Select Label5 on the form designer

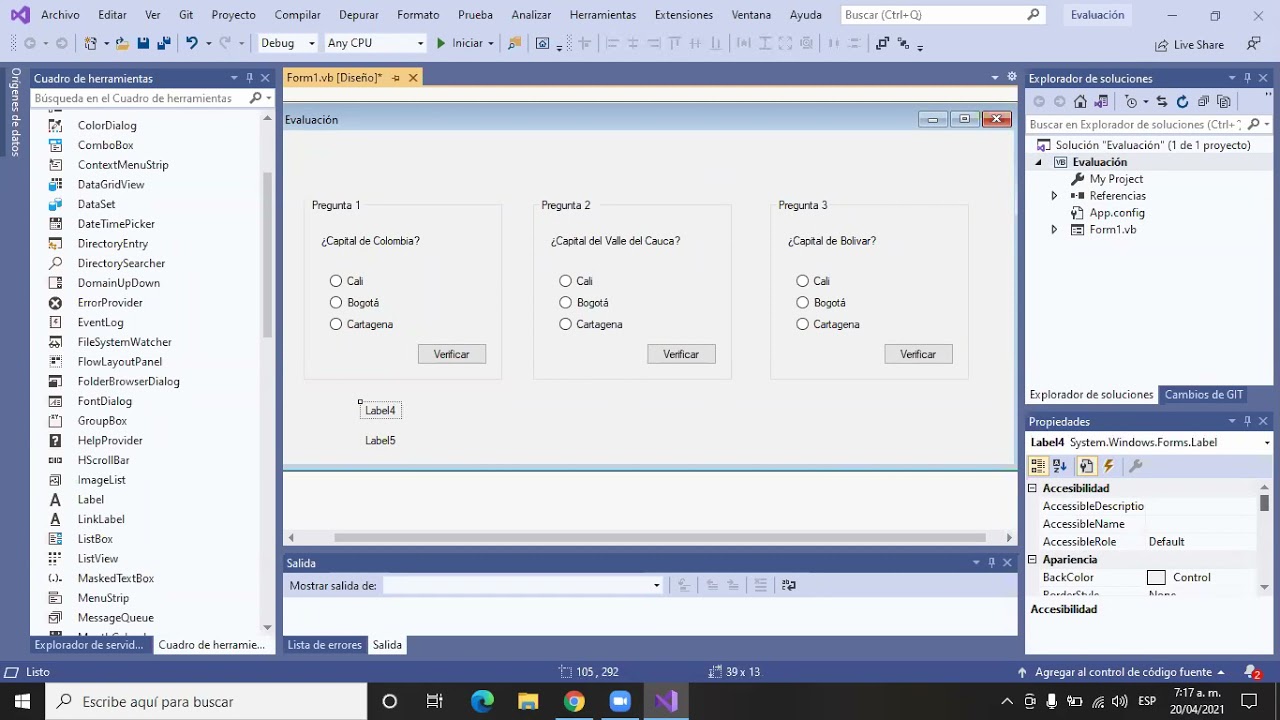pos(380,440)
